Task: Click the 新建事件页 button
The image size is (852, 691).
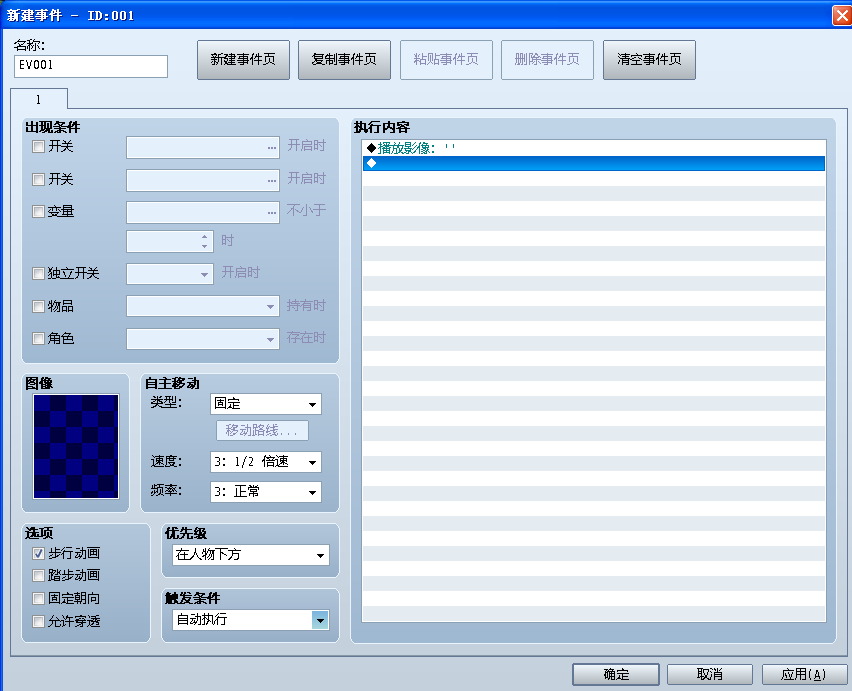Action: pos(243,60)
